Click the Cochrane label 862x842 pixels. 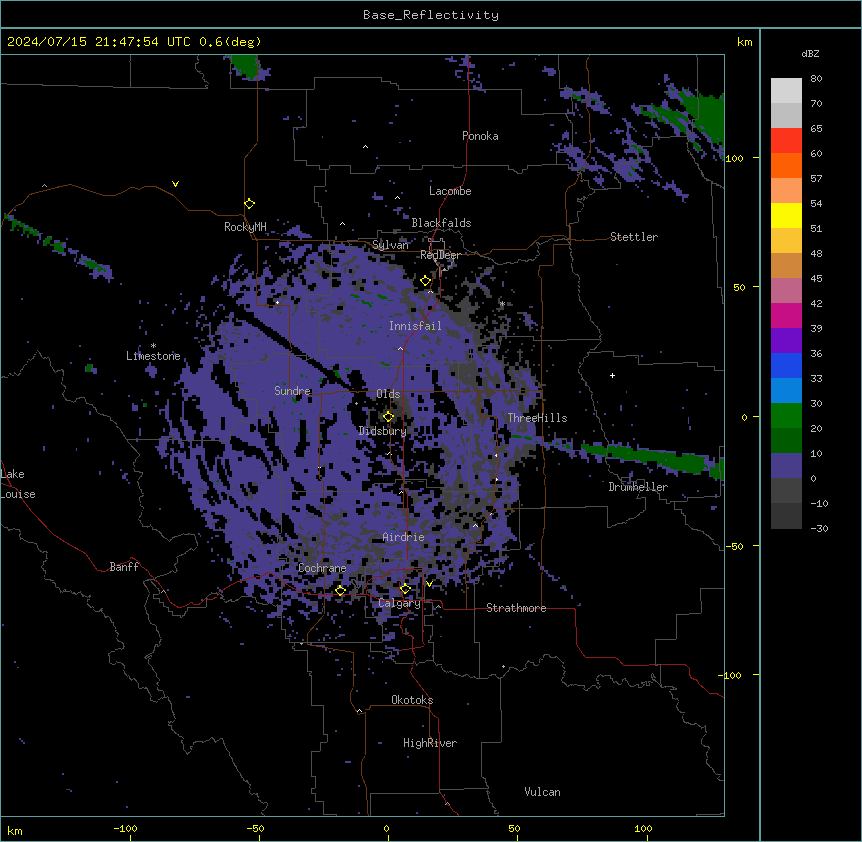322,568
